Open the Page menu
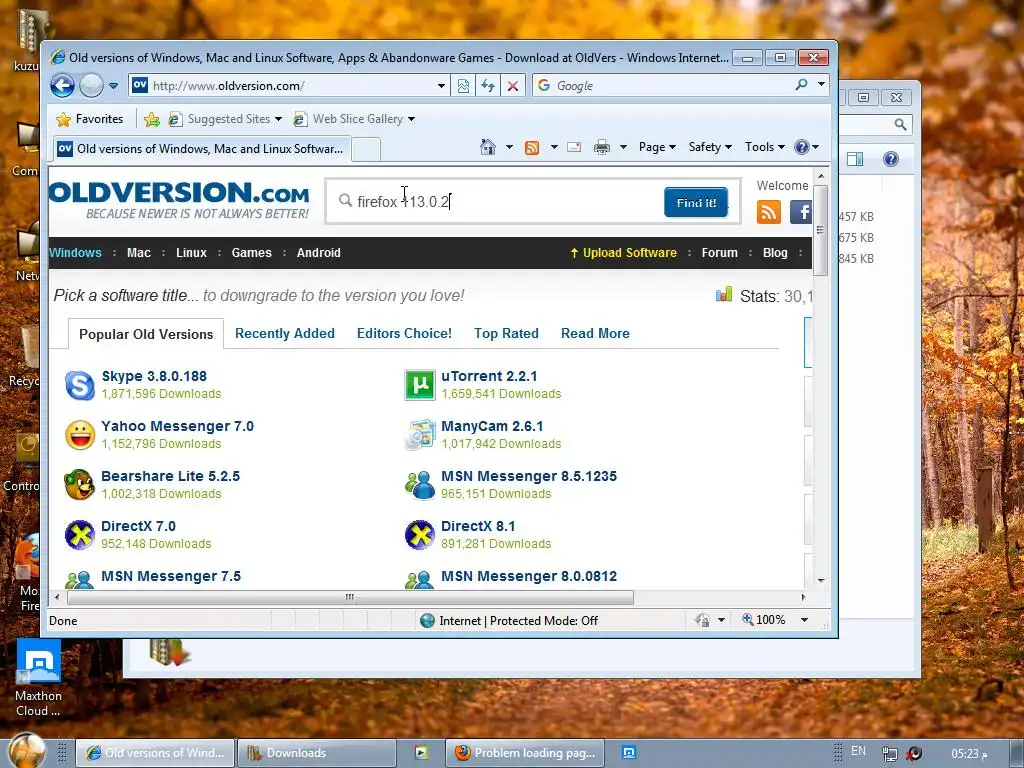The height and width of the screenshot is (768, 1024). pyautogui.click(x=657, y=147)
